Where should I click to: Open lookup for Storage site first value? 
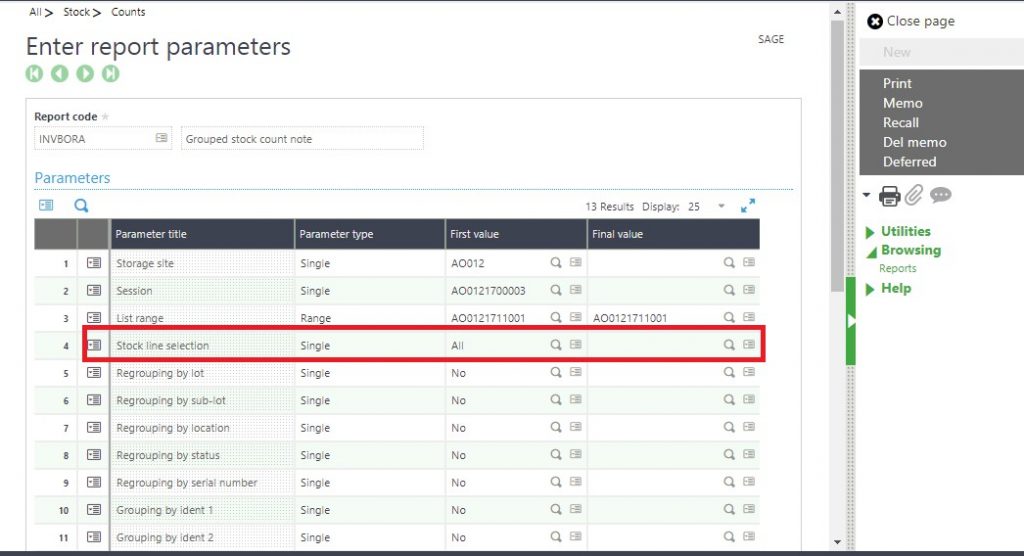[x=556, y=263]
